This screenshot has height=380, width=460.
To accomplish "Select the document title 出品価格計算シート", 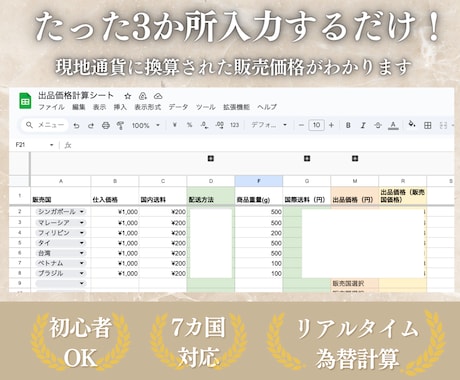I will click(76, 96).
